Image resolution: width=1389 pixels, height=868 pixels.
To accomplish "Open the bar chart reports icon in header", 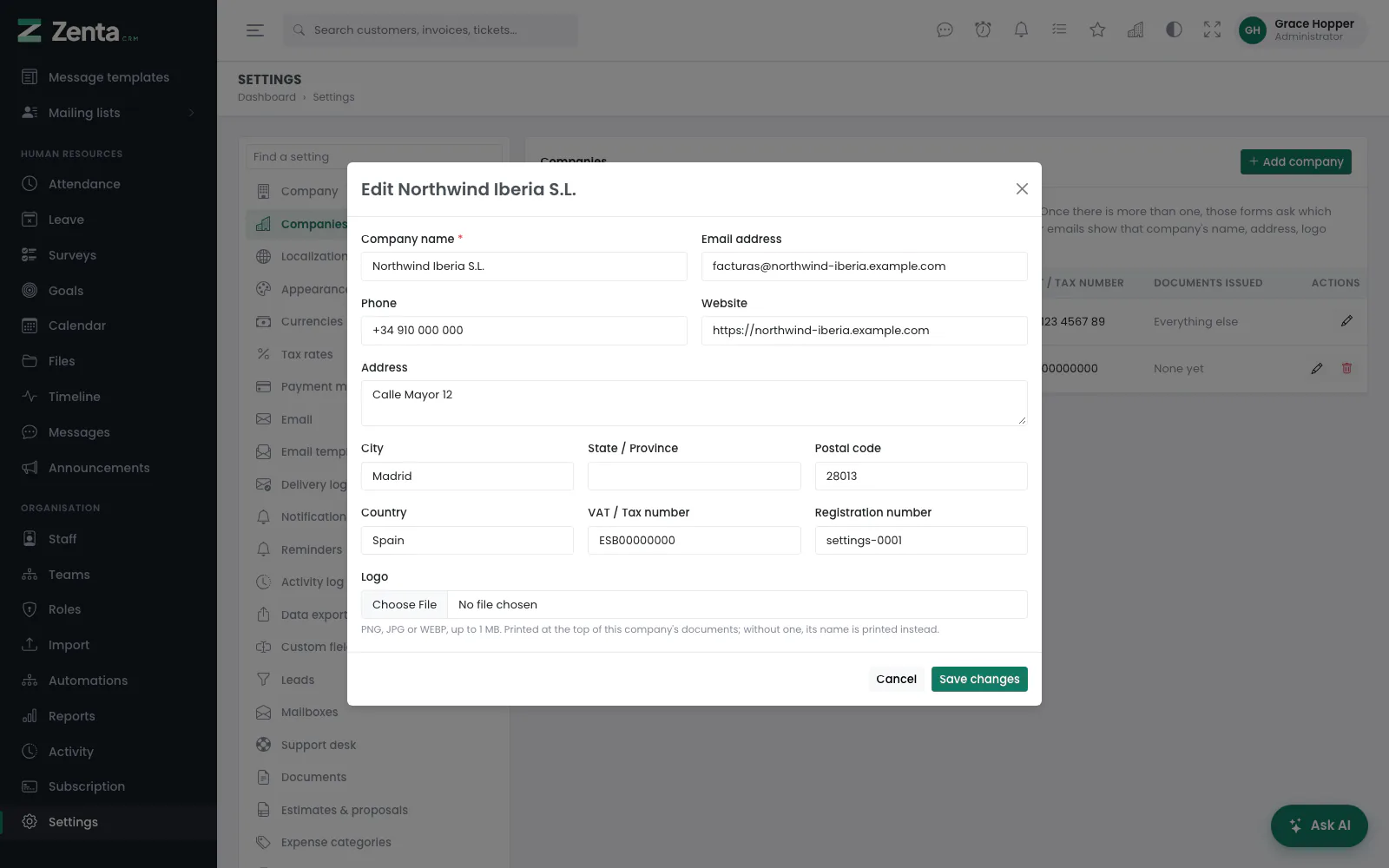I will click(1136, 30).
